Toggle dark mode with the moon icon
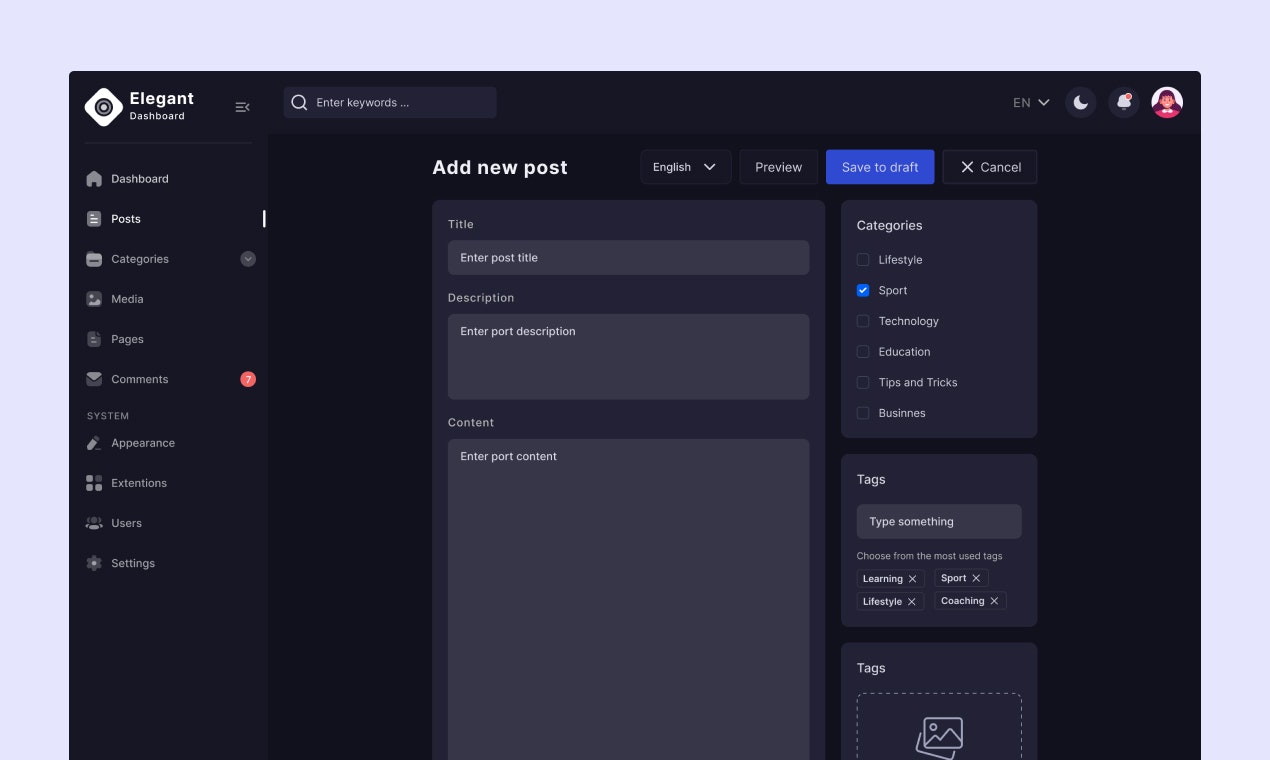The image size is (1270, 760). click(x=1081, y=102)
